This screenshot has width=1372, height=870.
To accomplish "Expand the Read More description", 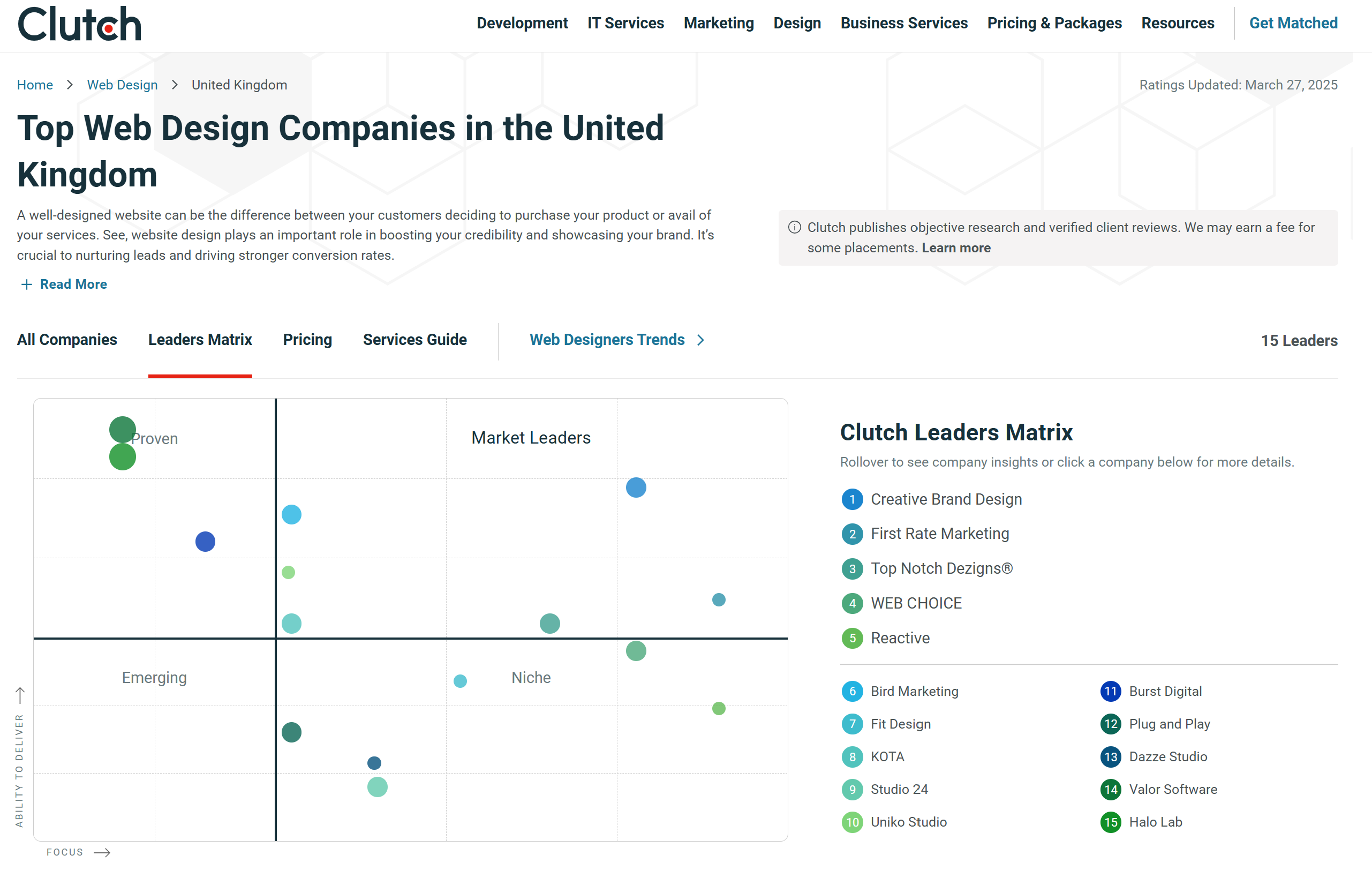I will [x=64, y=284].
